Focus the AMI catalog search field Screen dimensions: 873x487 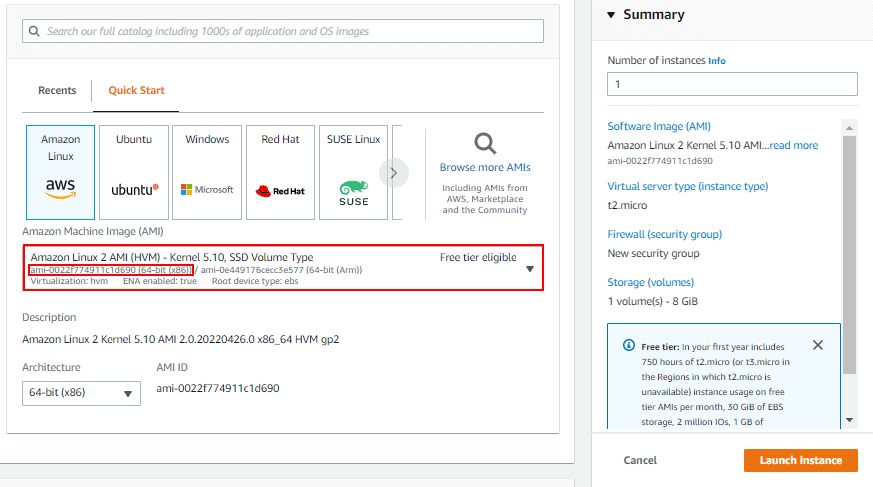283,31
